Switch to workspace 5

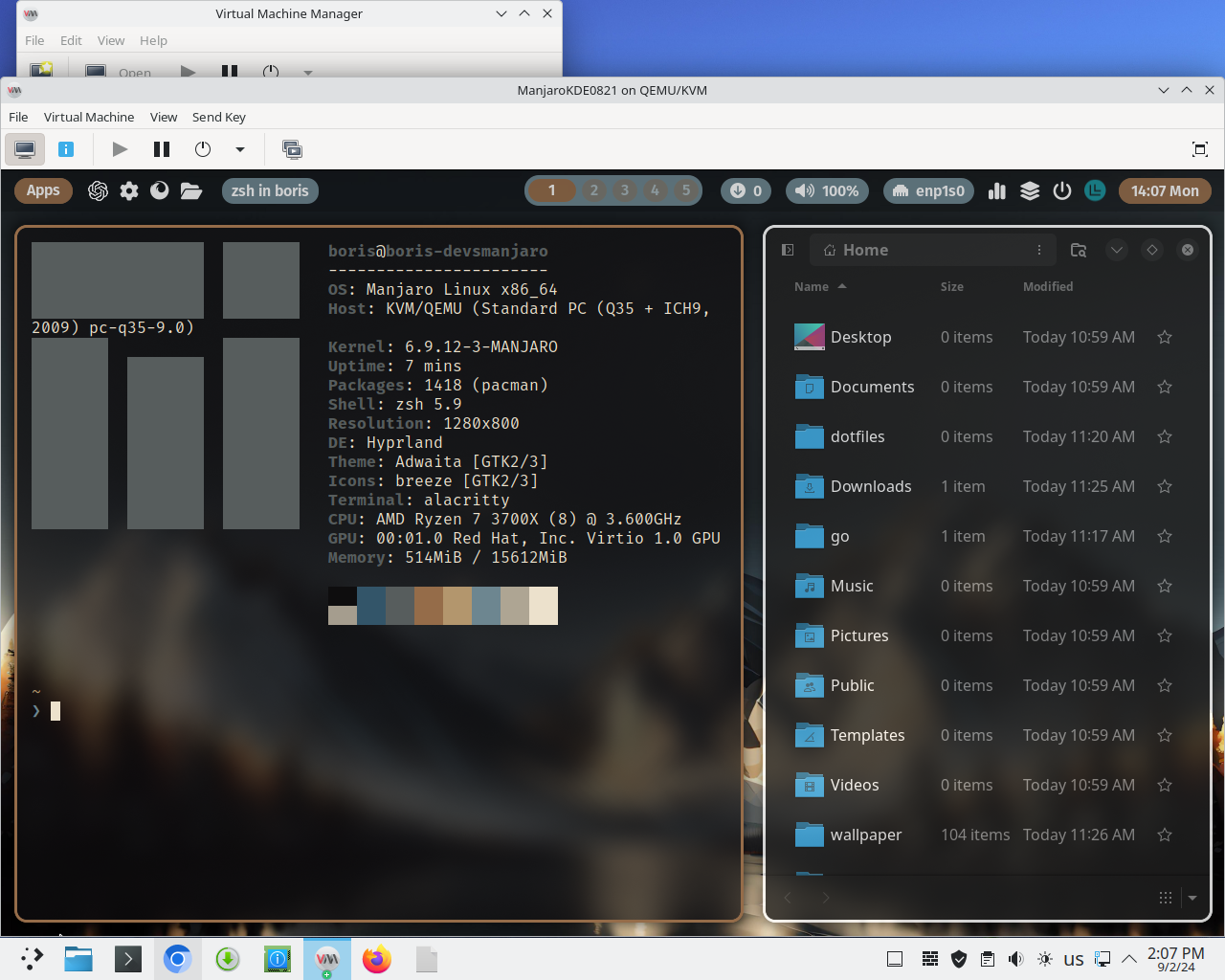coord(686,190)
